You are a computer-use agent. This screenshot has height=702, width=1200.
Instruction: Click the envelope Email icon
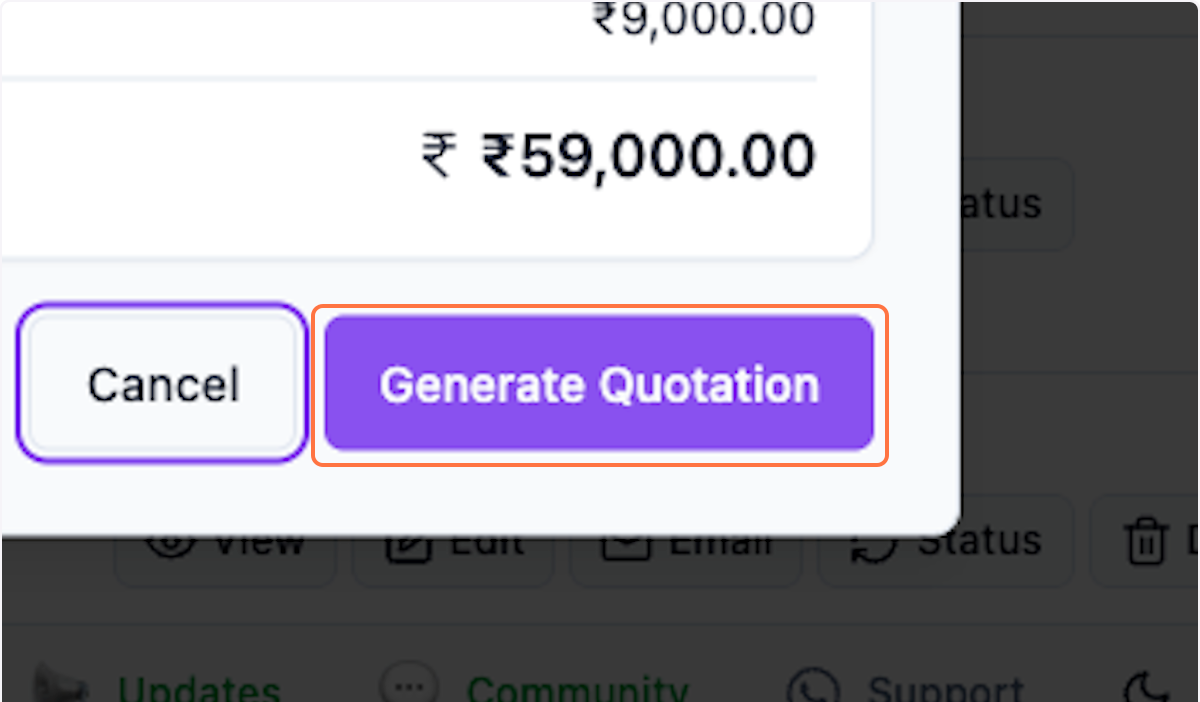(x=625, y=543)
